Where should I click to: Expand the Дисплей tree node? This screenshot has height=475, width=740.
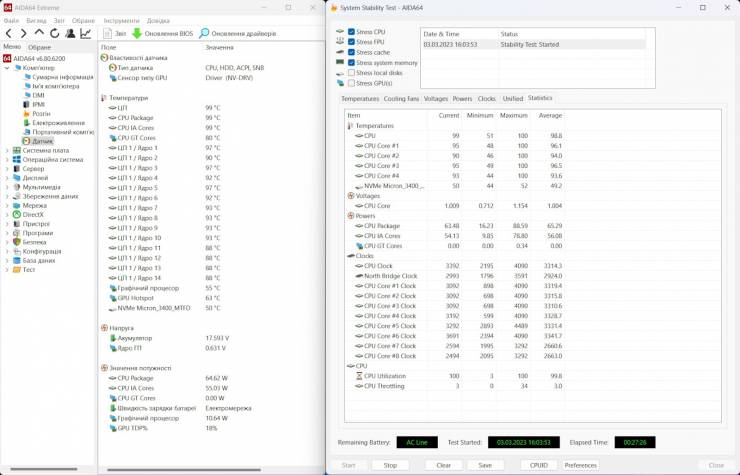click(7, 178)
